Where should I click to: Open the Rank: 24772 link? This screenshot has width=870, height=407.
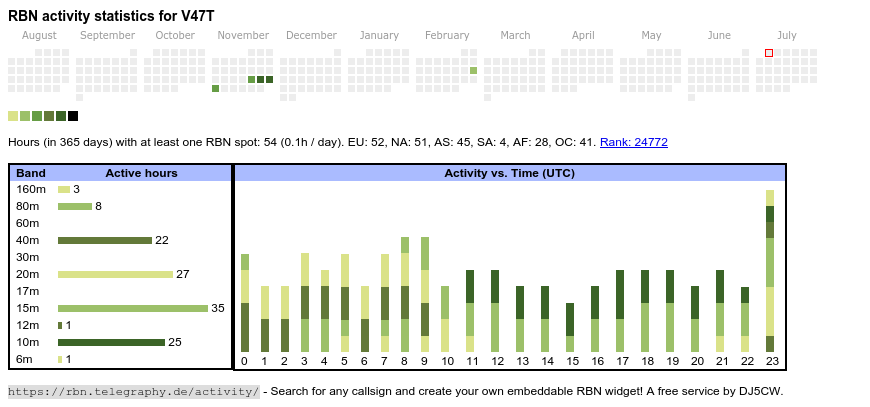coord(633,142)
